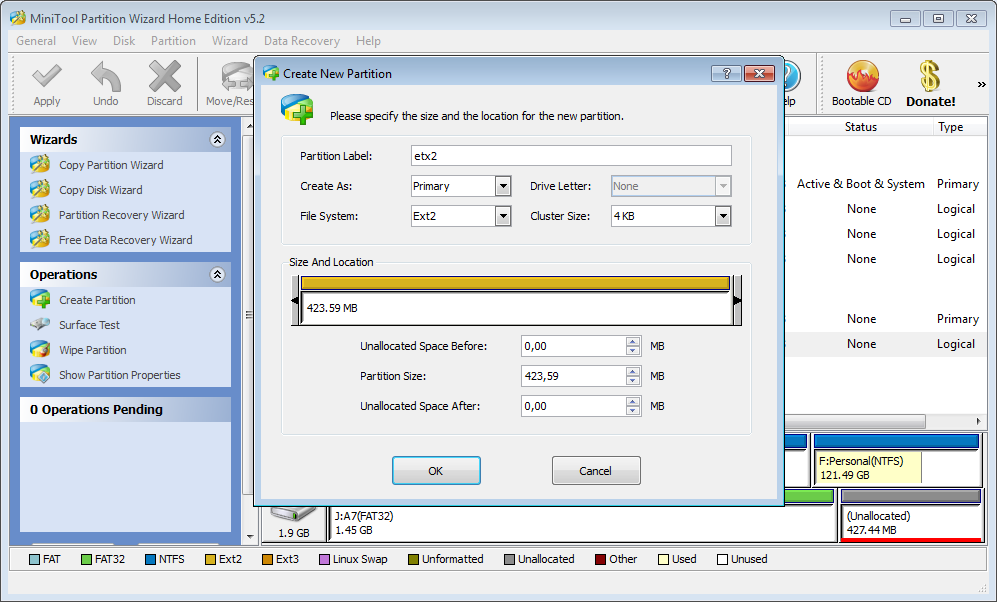Click the Unallocated Space After field

tap(574, 406)
